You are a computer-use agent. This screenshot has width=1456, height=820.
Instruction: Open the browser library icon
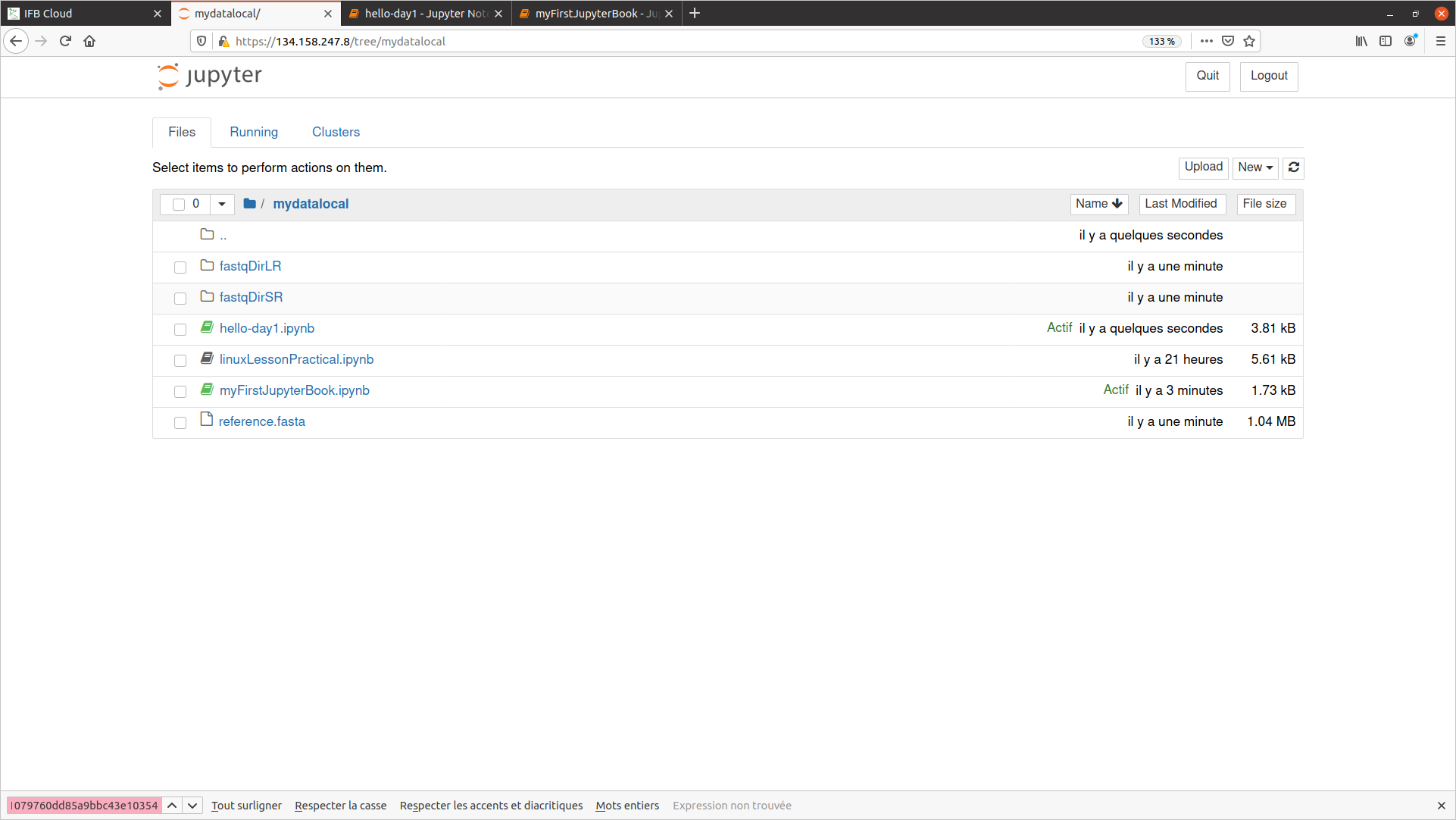[x=1361, y=41]
